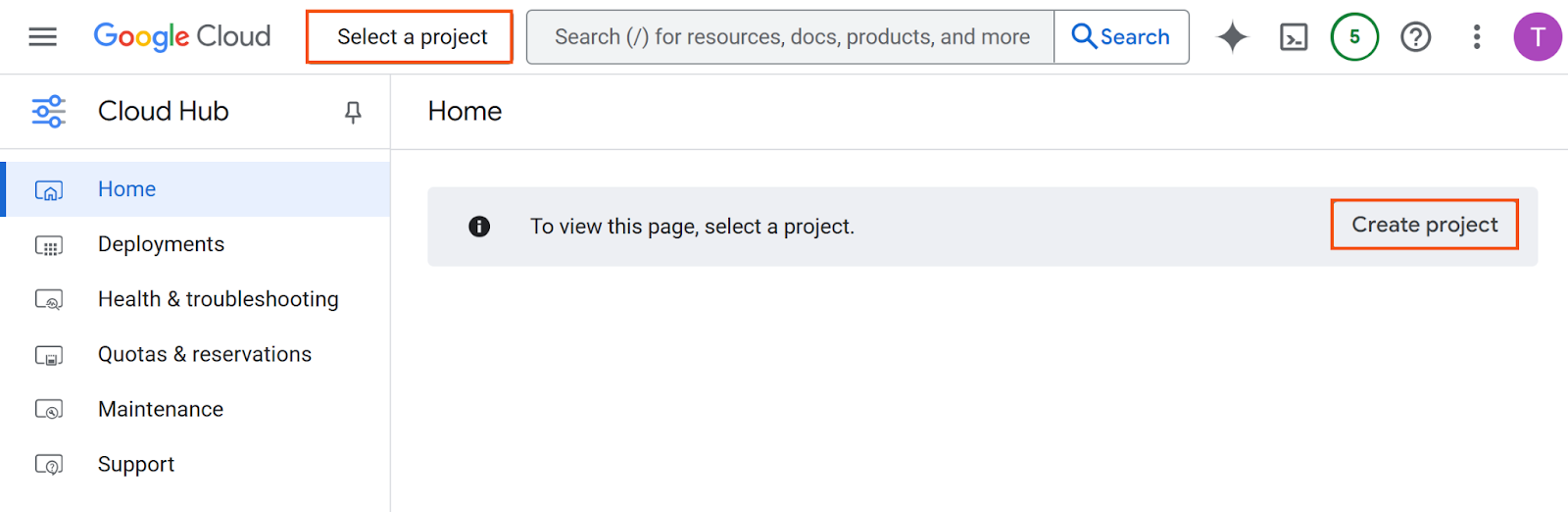Open the help question mark icon
This screenshot has height=512, width=1568.
click(1415, 37)
